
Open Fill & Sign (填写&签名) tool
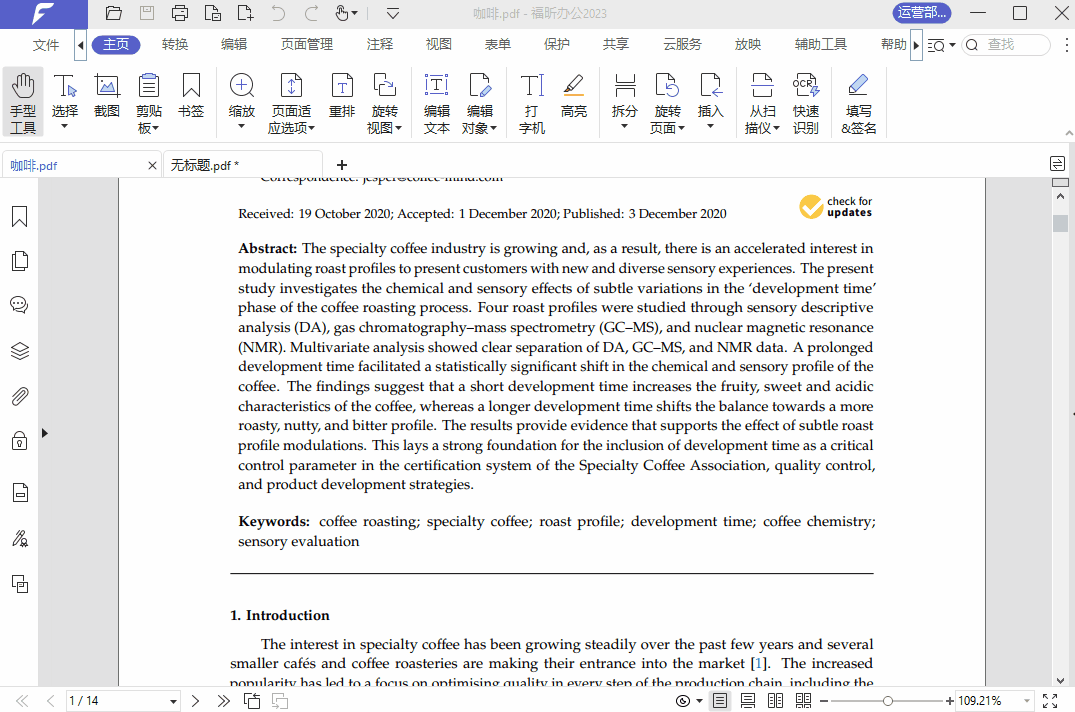pos(858,102)
